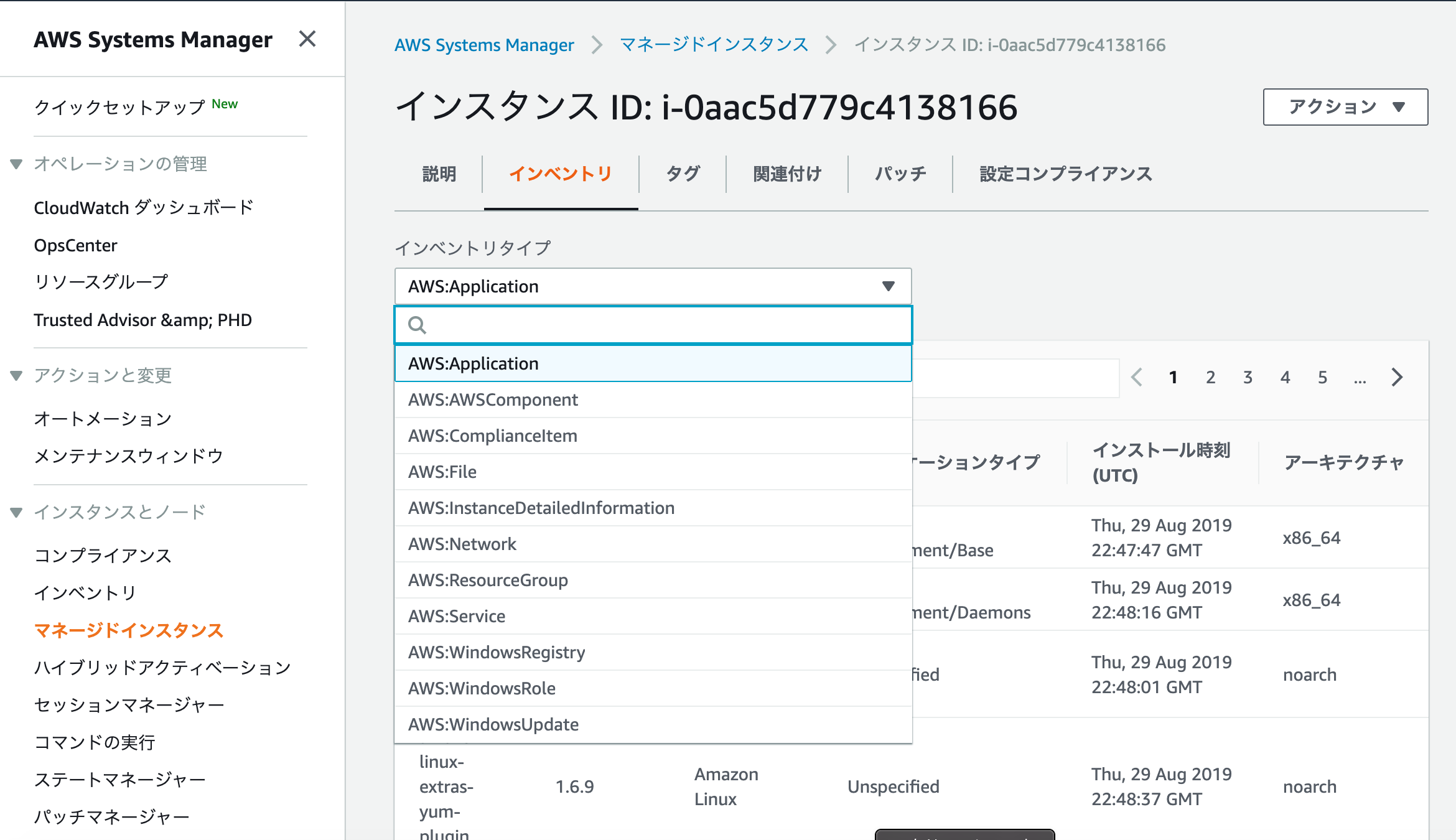Screen dimensions: 1456x840
Task: Go to page 1 of results
Action: (1174, 377)
